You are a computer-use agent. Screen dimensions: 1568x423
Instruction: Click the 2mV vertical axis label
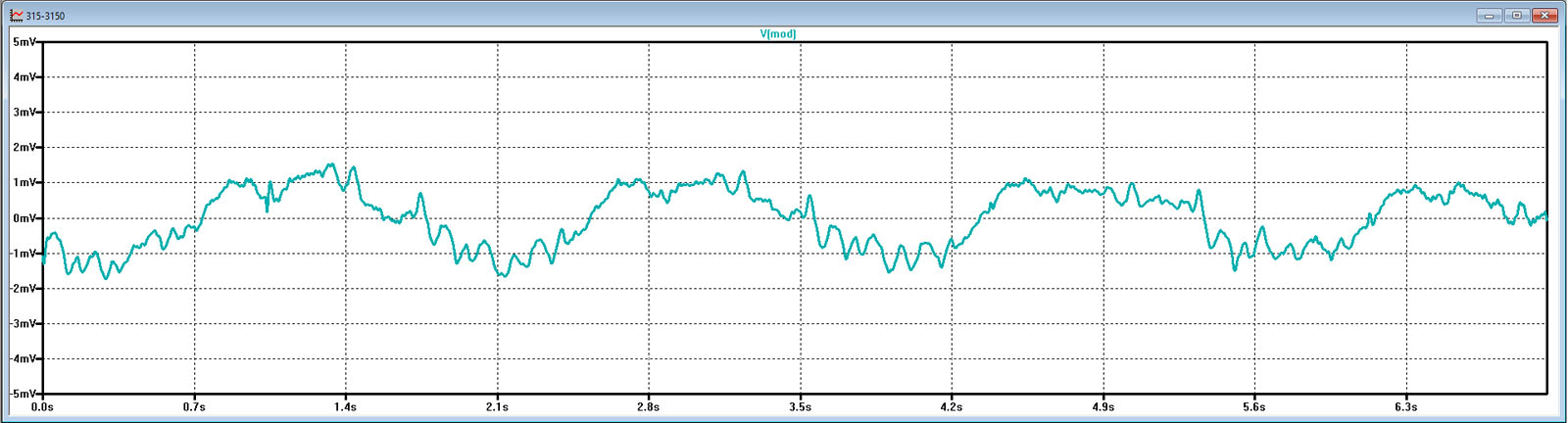point(24,148)
